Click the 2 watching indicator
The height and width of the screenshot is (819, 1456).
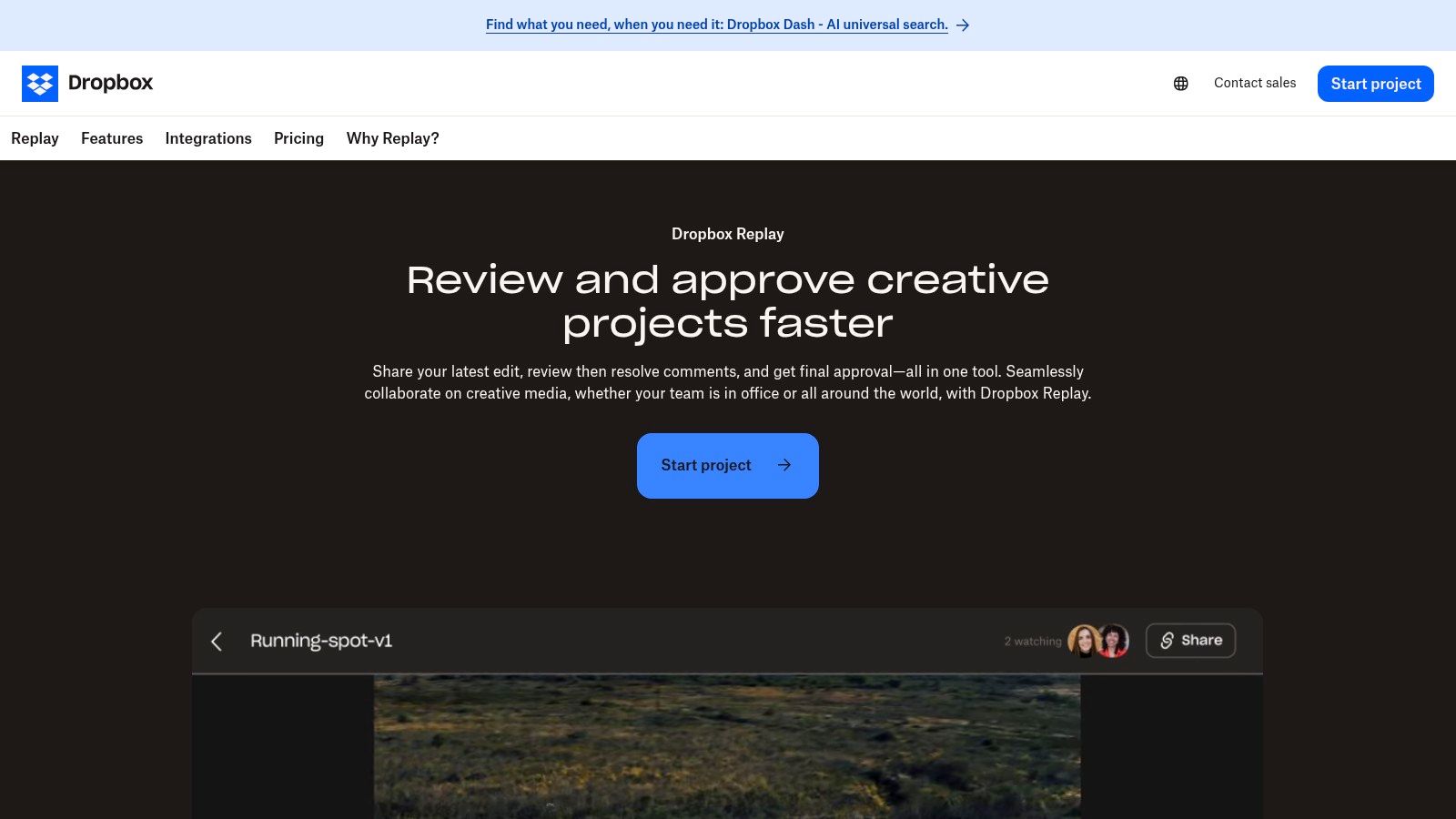(x=1034, y=641)
